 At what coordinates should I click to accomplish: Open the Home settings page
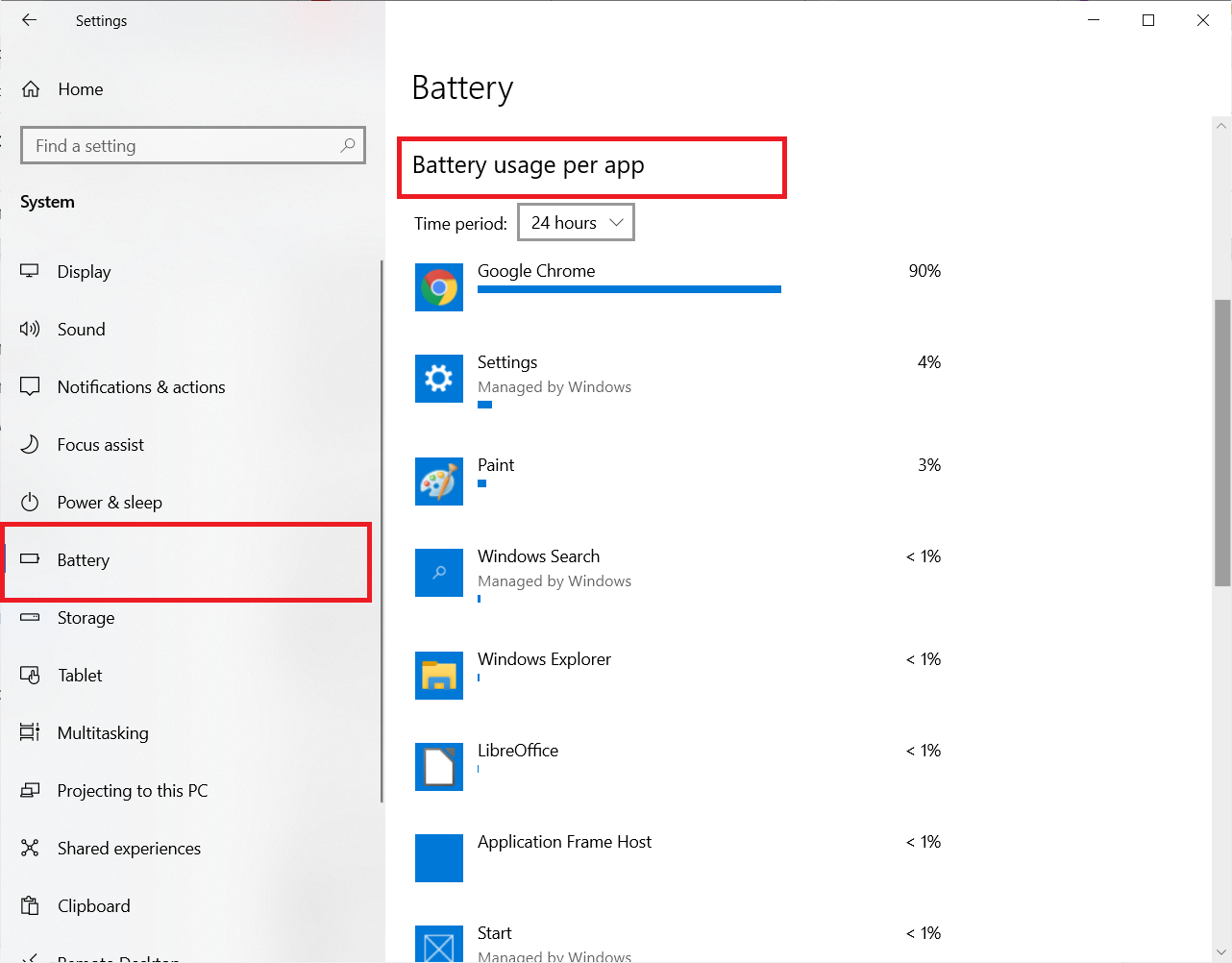coord(81,89)
